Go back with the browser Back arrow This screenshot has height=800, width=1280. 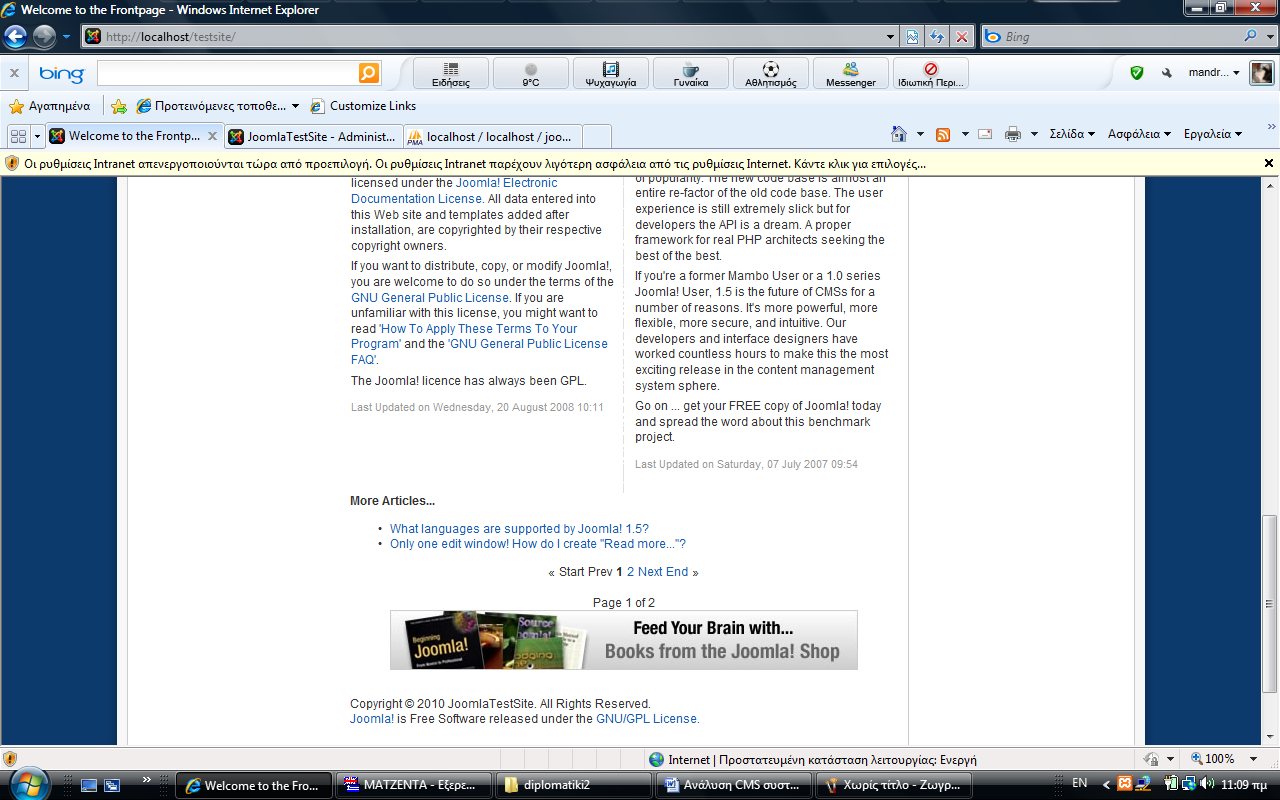pyautogui.click(x=16, y=37)
